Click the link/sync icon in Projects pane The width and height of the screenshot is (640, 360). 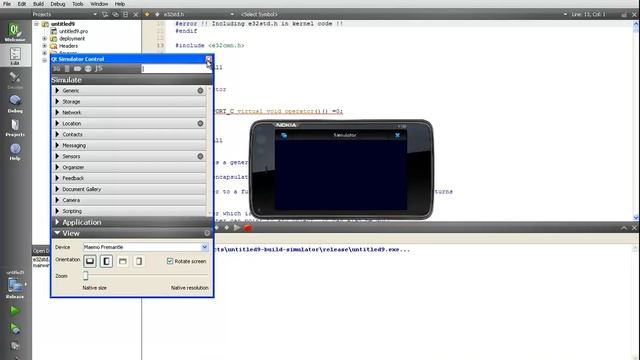115,14
